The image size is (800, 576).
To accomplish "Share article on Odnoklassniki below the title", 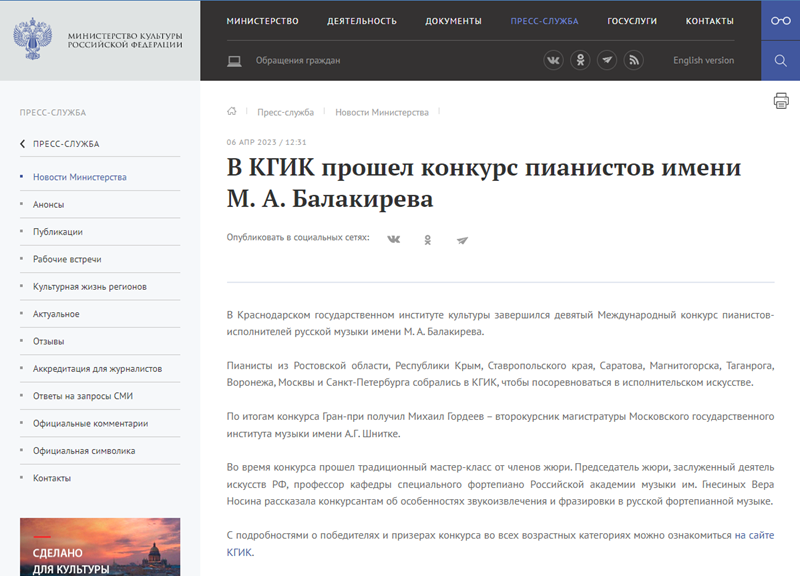I will pos(428,240).
